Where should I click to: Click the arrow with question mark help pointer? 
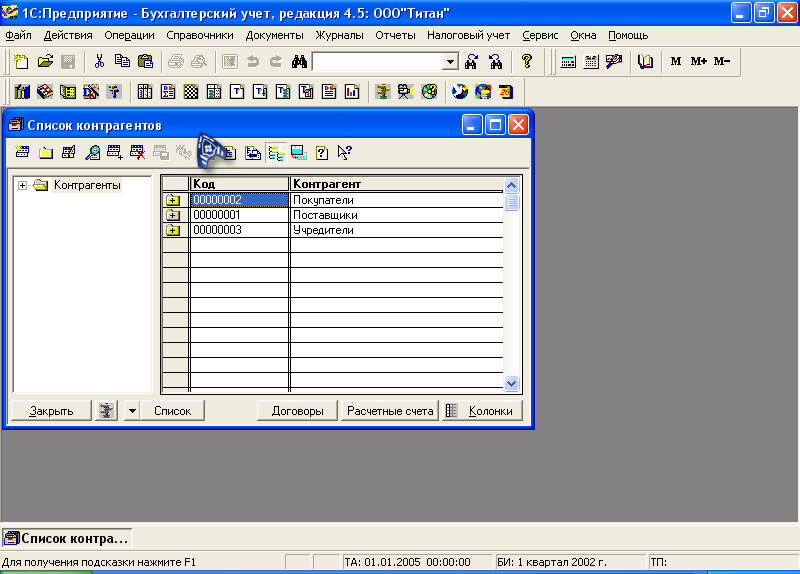click(345, 152)
